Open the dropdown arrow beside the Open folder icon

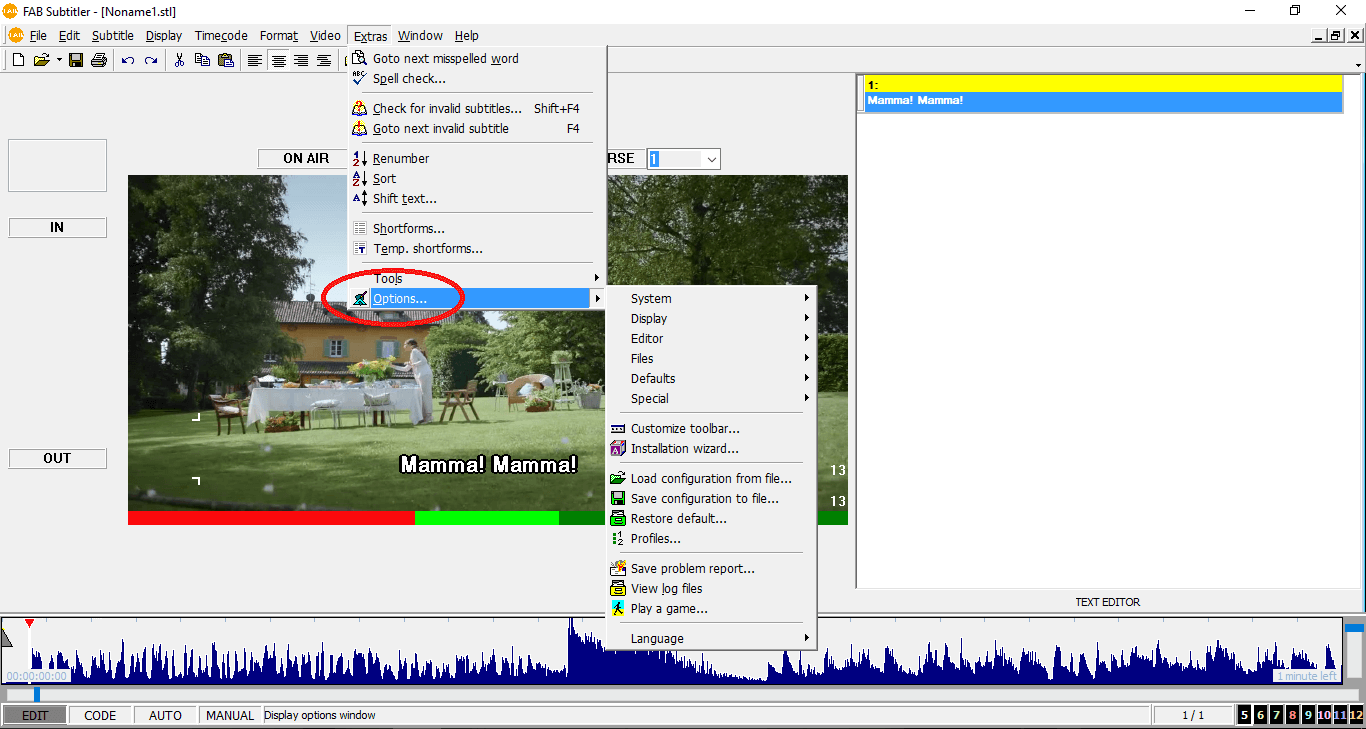click(x=59, y=60)
